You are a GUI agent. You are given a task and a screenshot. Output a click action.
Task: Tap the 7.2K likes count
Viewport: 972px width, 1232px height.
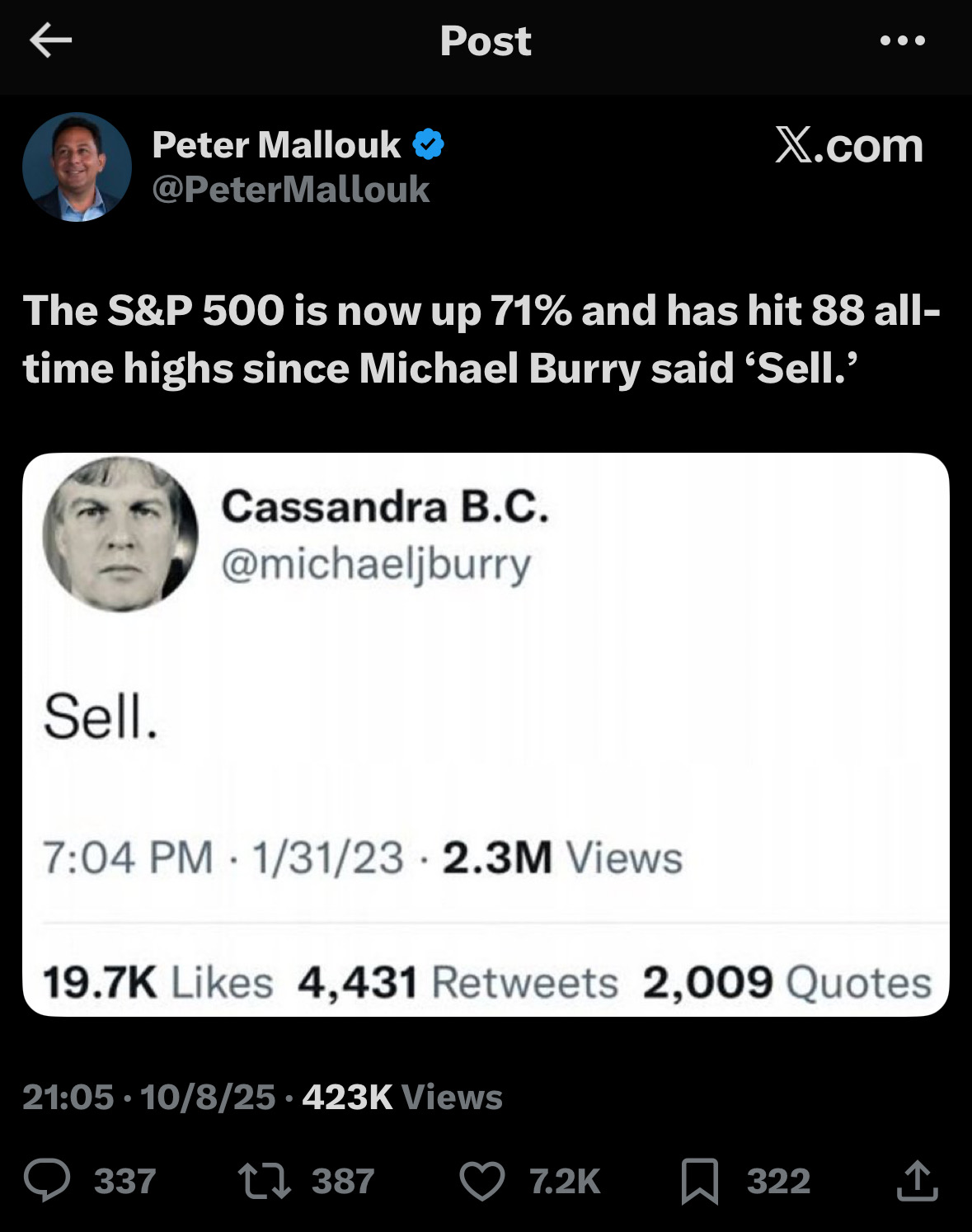[x=565, y=1181]
